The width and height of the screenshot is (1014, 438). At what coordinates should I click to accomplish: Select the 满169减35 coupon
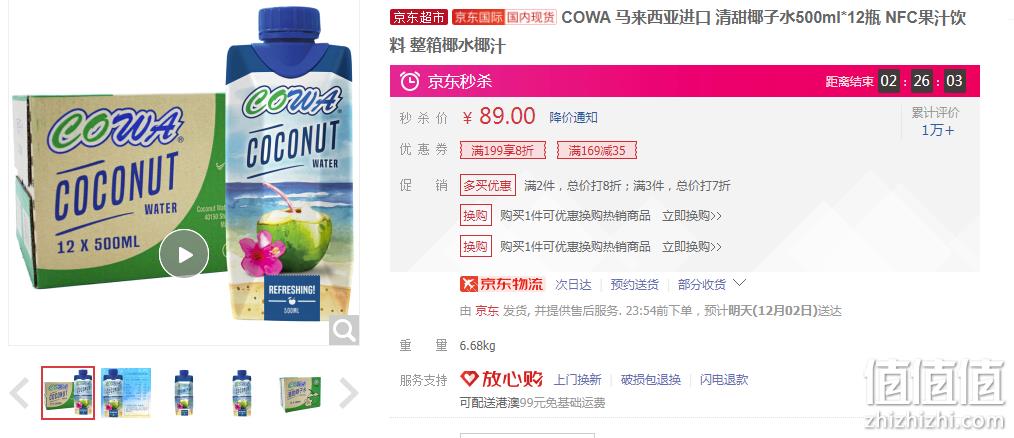pyautogui.click(x=597, y=151)
